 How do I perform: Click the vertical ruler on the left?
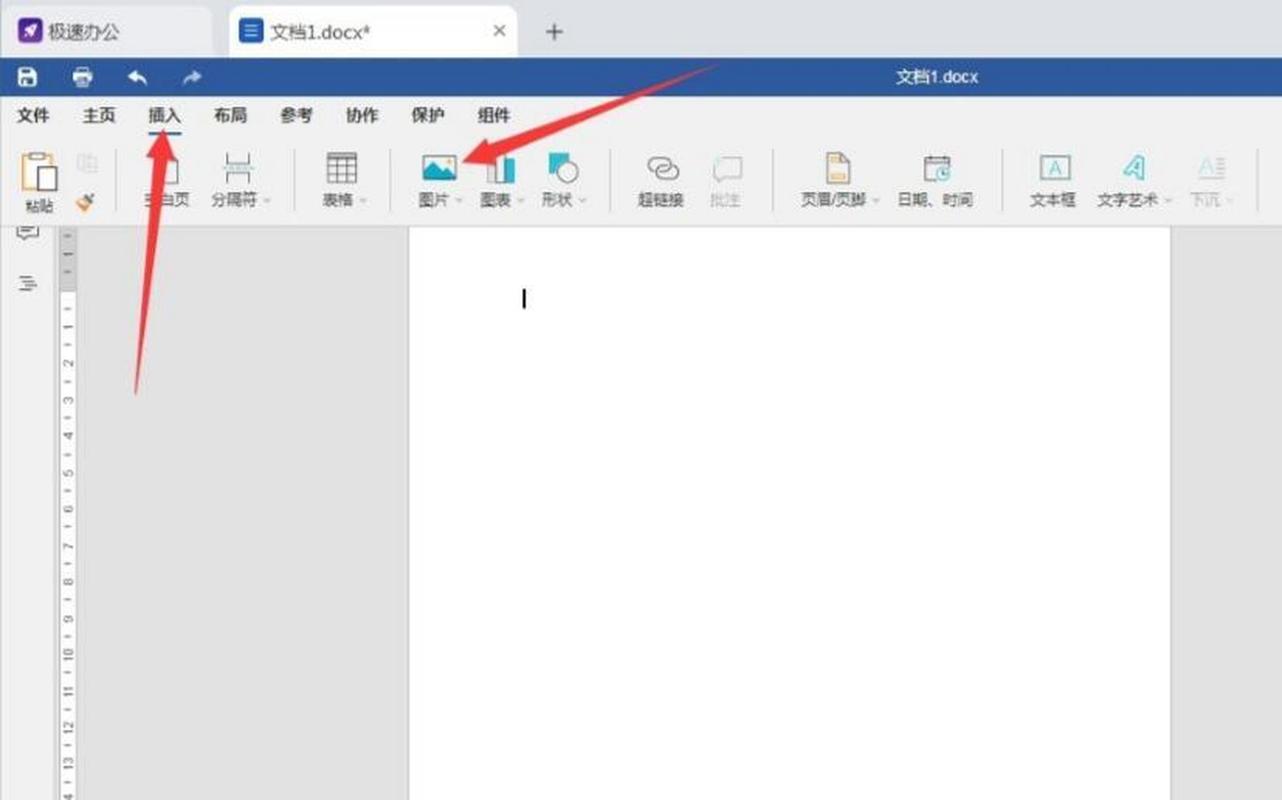point(68,514)
